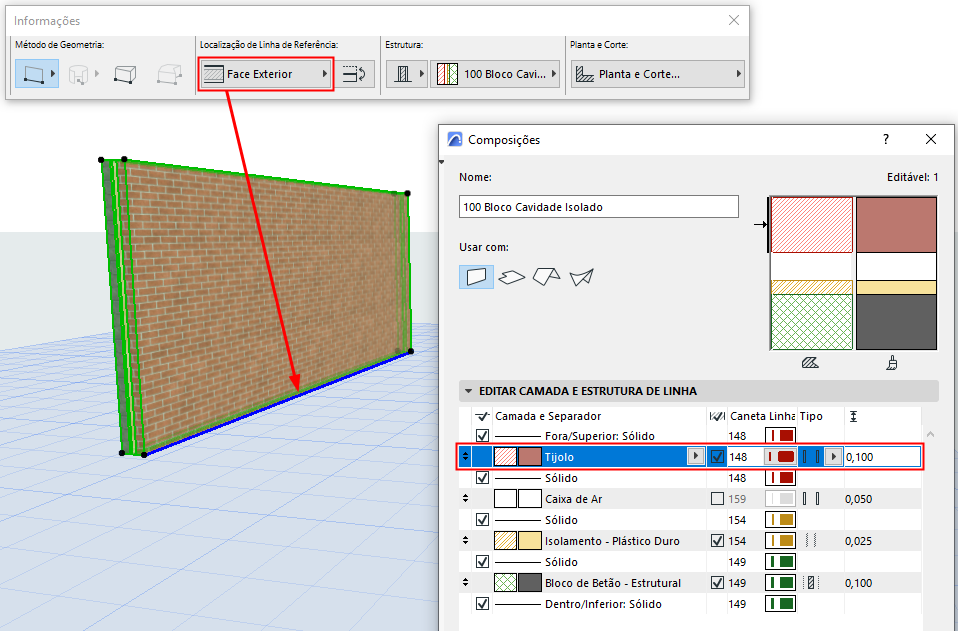Click the Tijolo surface color swatch

click(530, 457)
